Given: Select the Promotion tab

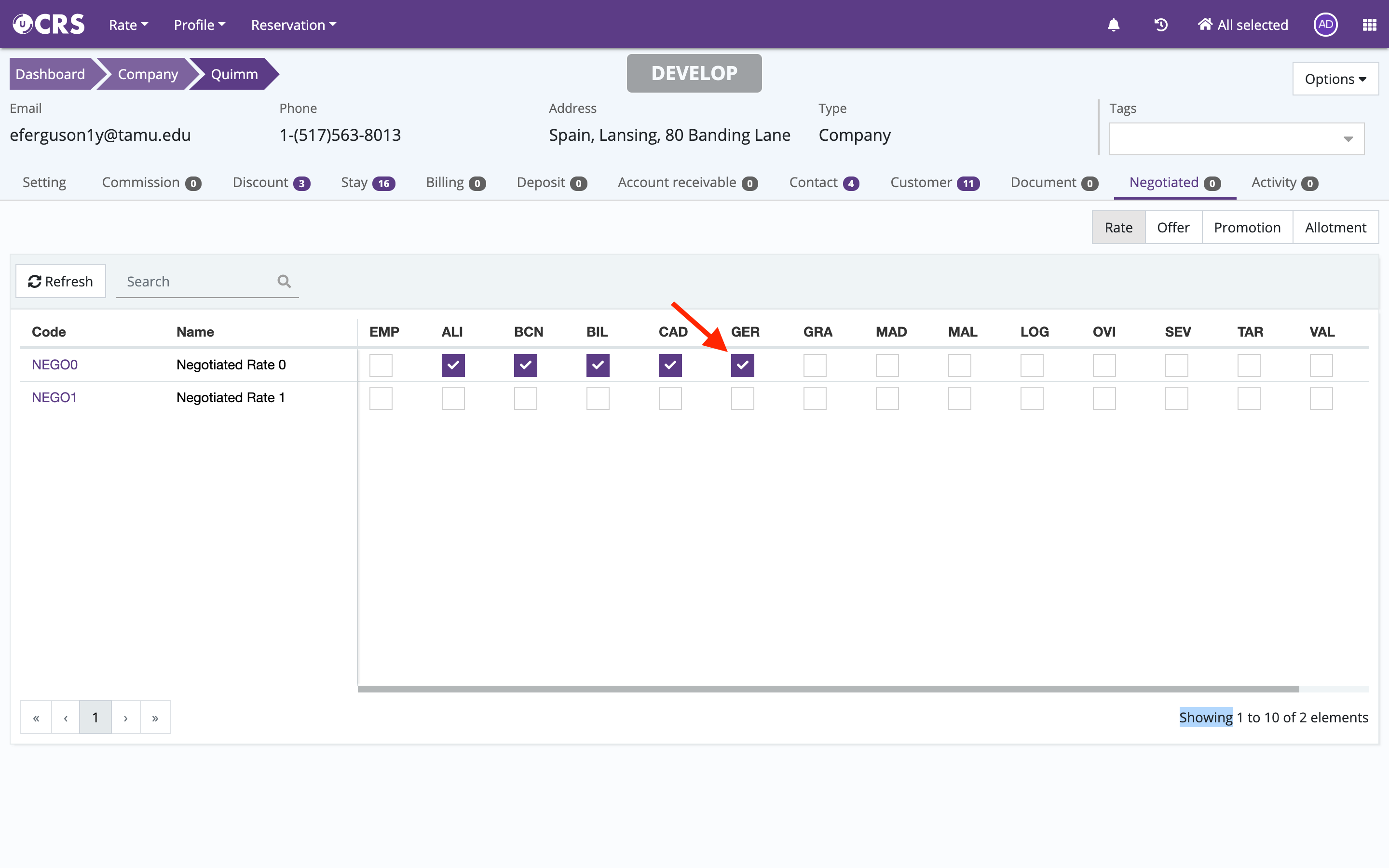Looking at the screenshot, I should click(x=1247, y=227).
